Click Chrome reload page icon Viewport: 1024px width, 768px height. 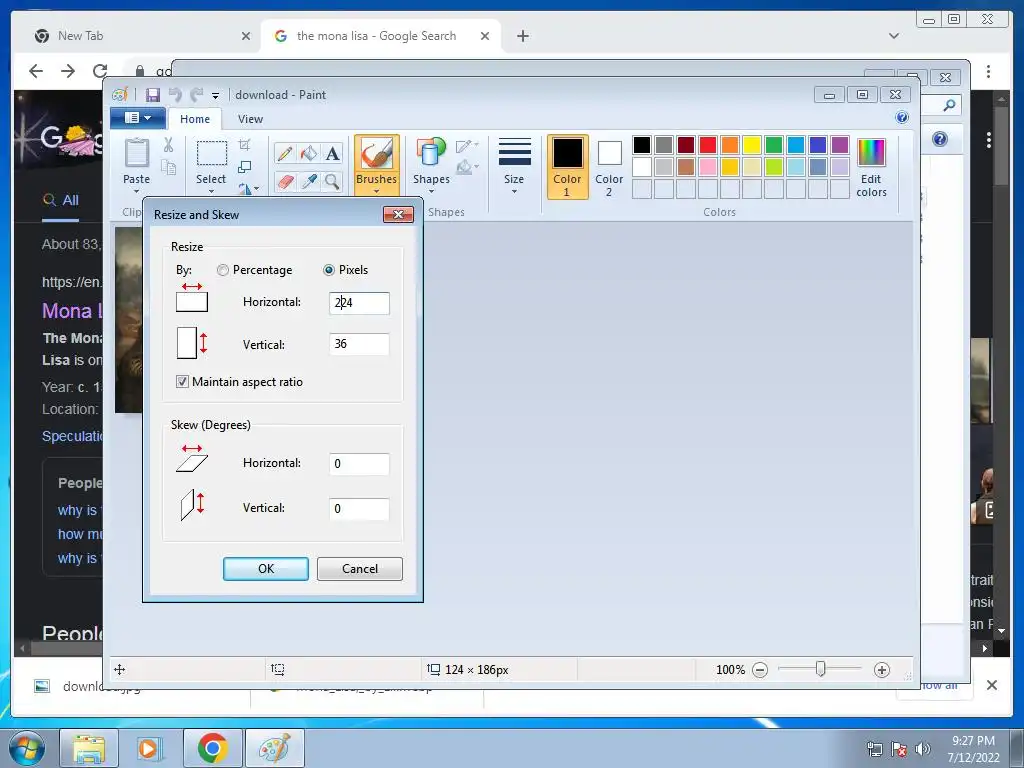point(100,71)
